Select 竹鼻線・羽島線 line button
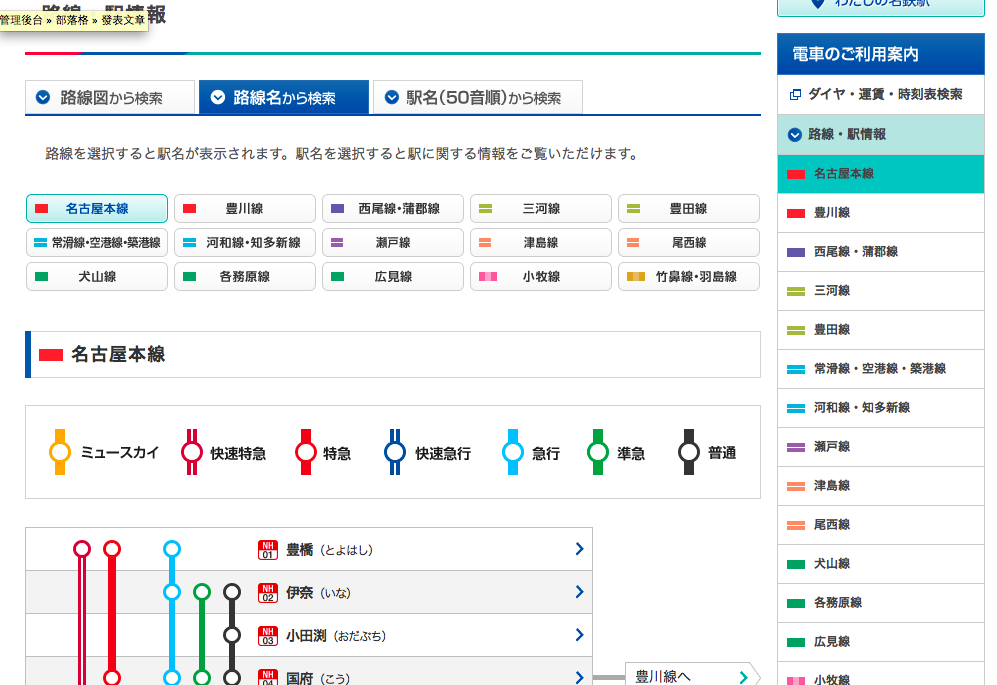This screenshot has width=997, height=685. (689, 277)
